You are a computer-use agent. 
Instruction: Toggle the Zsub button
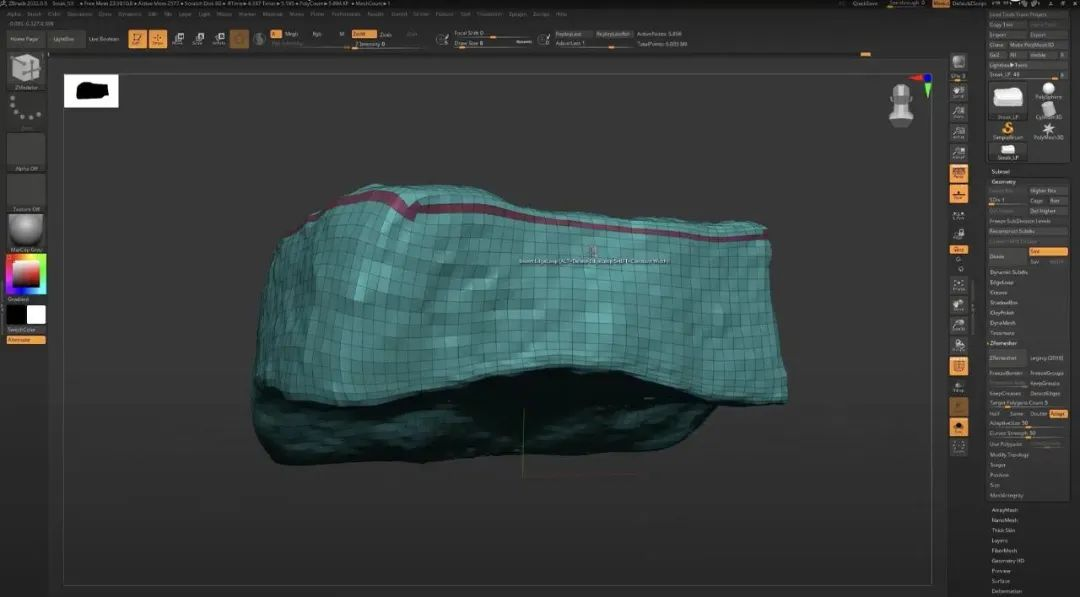386,34
